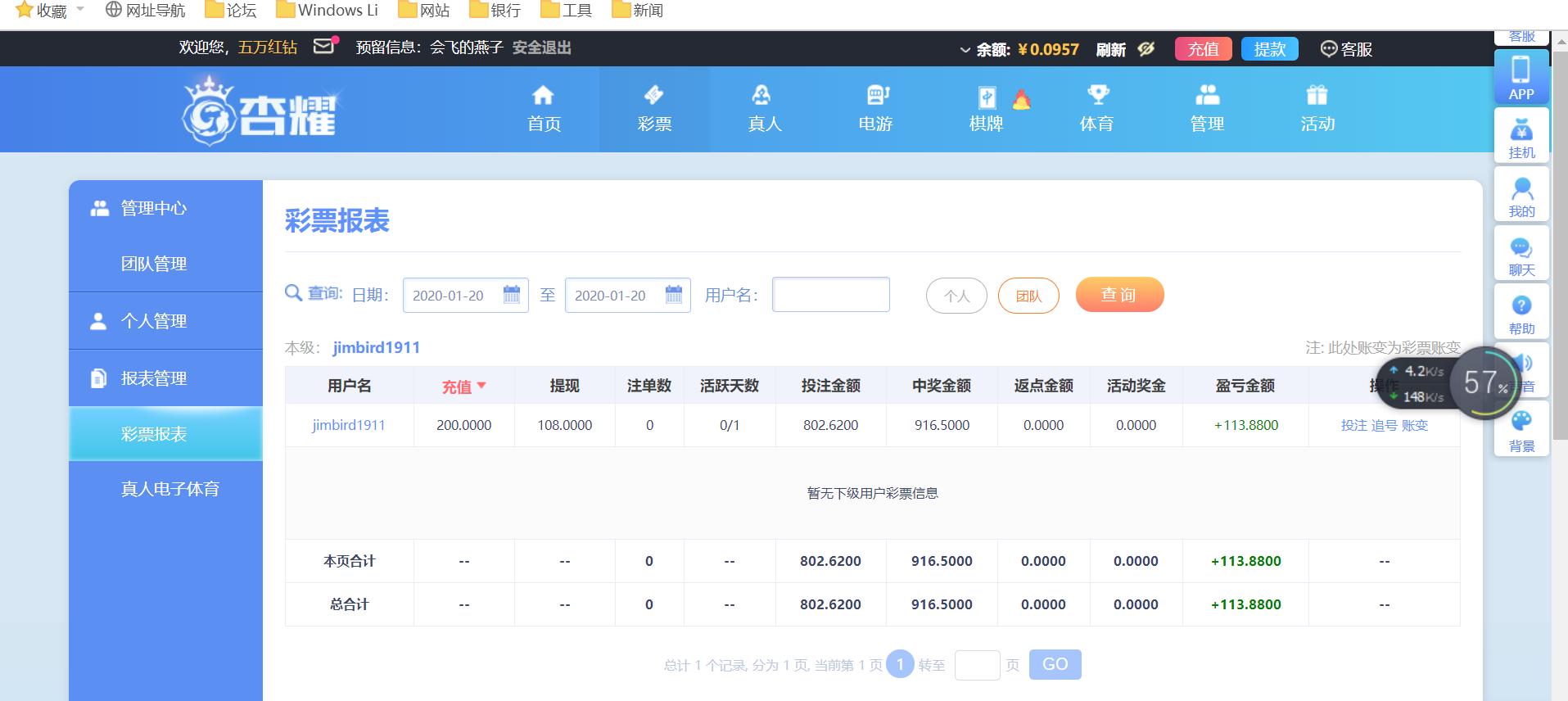This screenshot has width=1568, height=701.
Task: Open the 真人 live casino tab
Action: point(765,109)
